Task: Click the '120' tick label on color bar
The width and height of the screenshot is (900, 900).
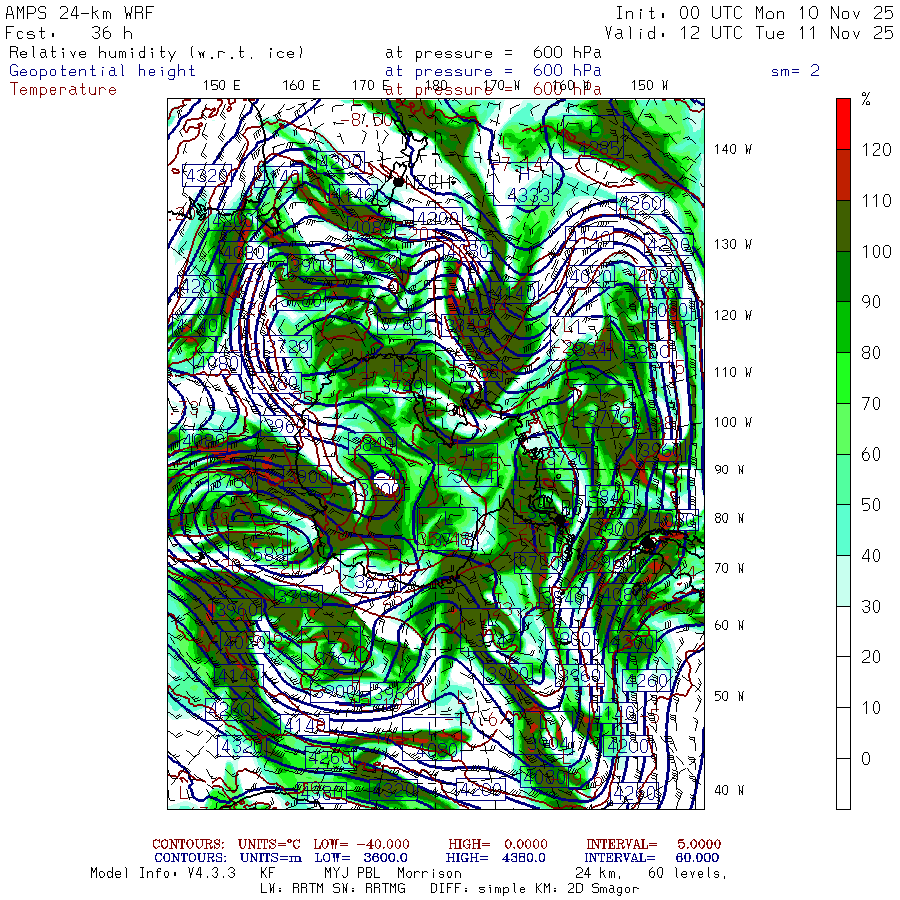Action: click(x=876, y=150)
